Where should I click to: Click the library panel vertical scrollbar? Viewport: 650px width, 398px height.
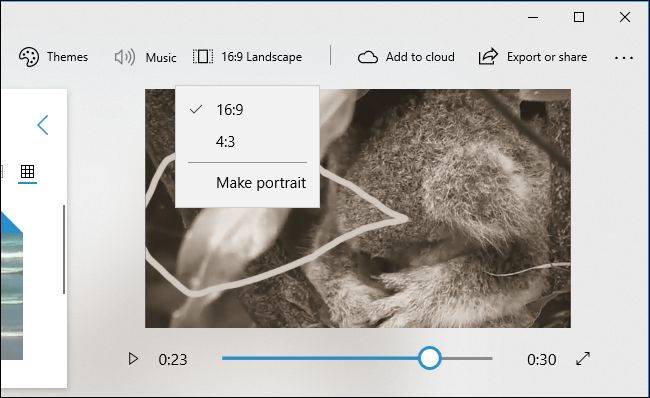64,249
